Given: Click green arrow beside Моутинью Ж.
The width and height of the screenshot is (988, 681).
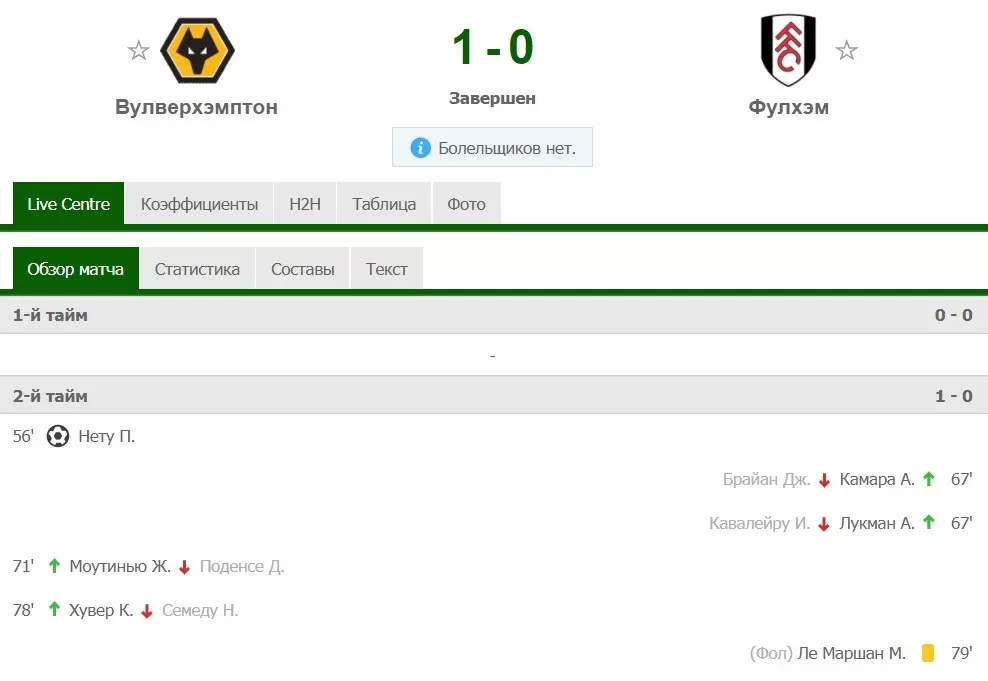Looking at the screenshot, I should (54, 566).
